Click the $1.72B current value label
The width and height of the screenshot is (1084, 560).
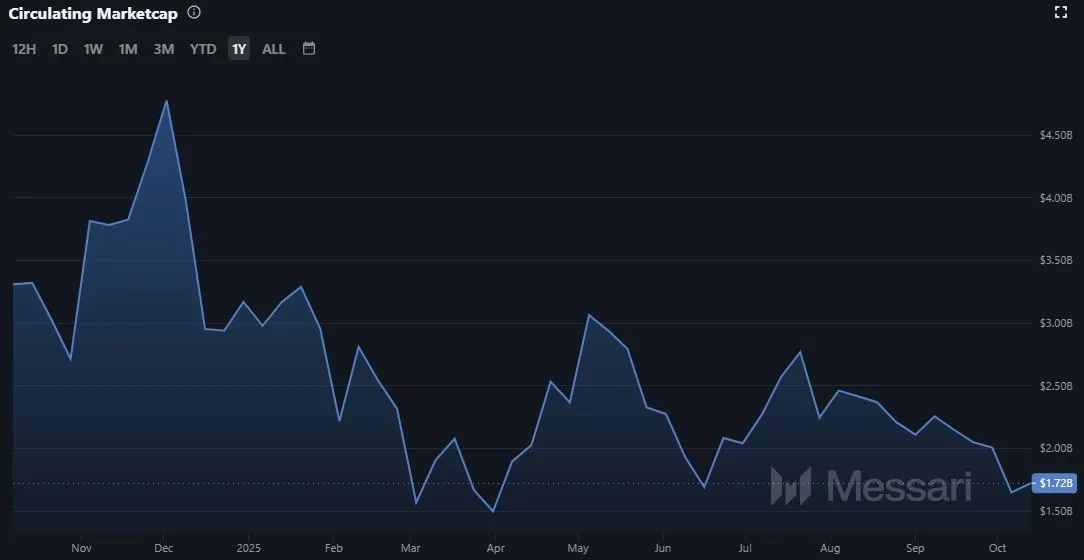(1056, 484)
